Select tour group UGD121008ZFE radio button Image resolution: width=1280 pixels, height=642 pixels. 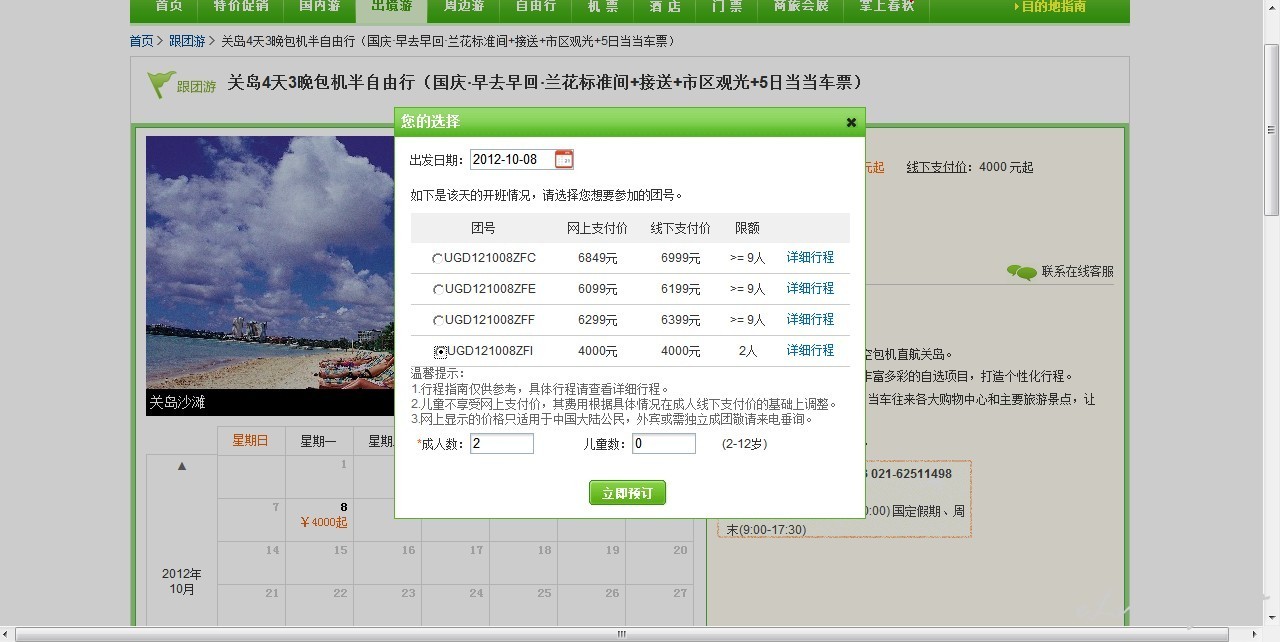point(438,289)
